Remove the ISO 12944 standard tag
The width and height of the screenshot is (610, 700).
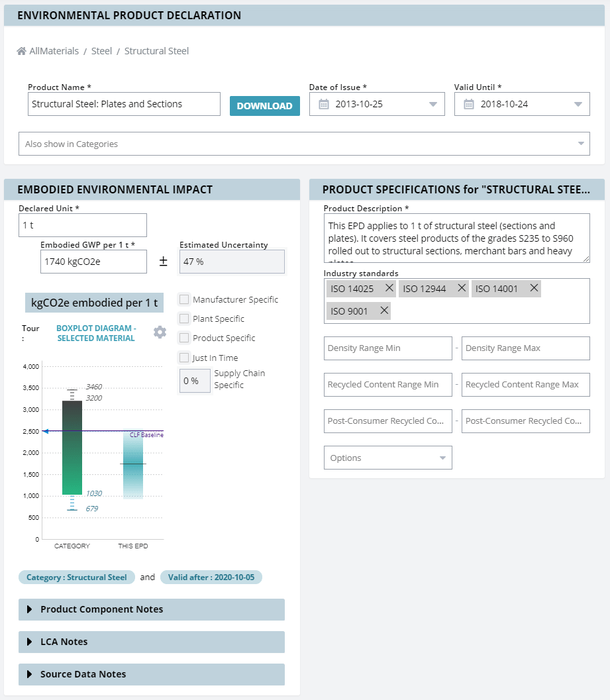[462, 288]
